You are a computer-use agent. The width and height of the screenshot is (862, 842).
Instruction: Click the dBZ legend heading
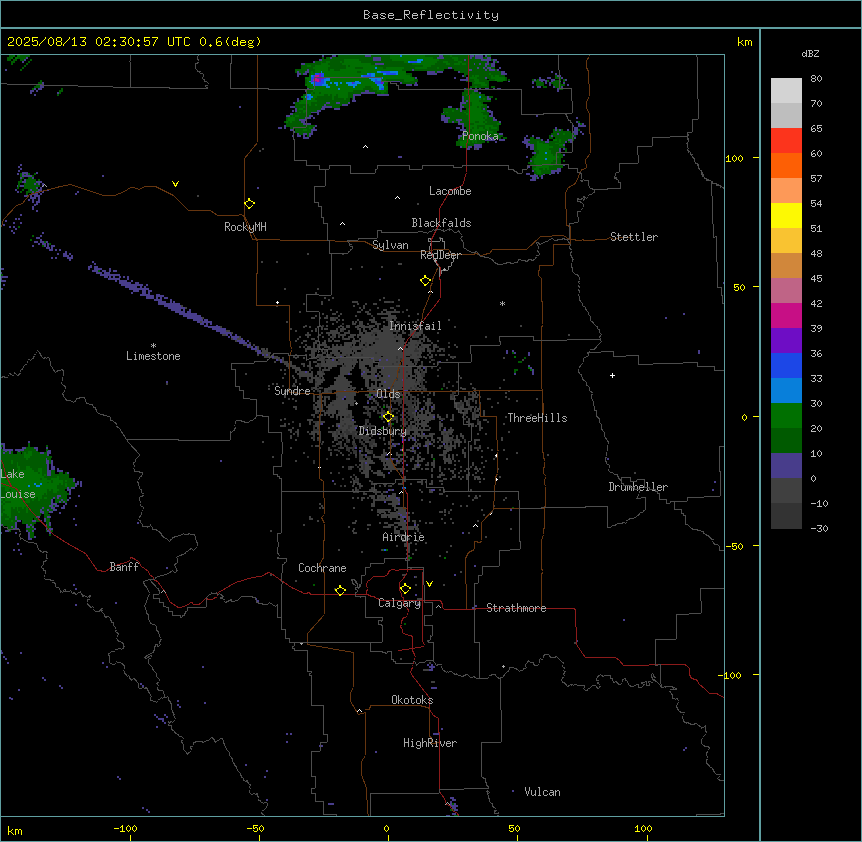810,53
